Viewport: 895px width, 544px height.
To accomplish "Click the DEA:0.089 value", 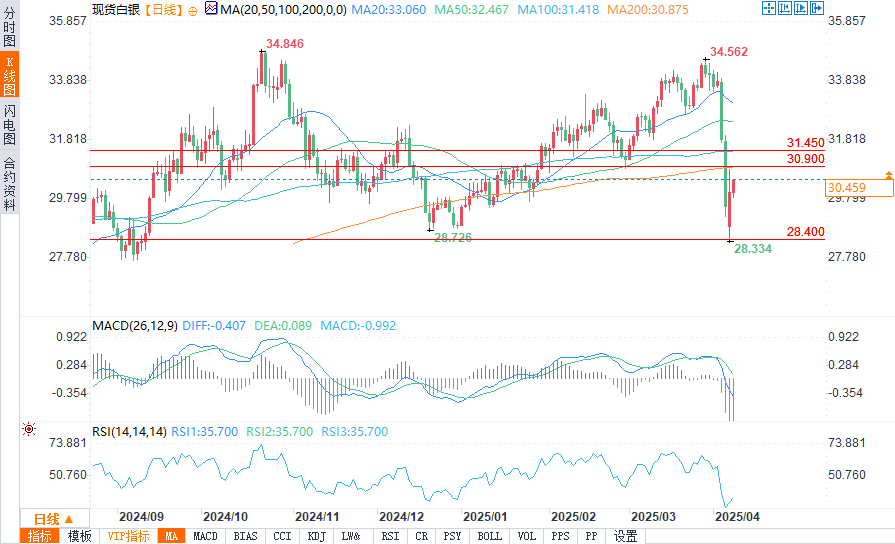I will 283,326.
